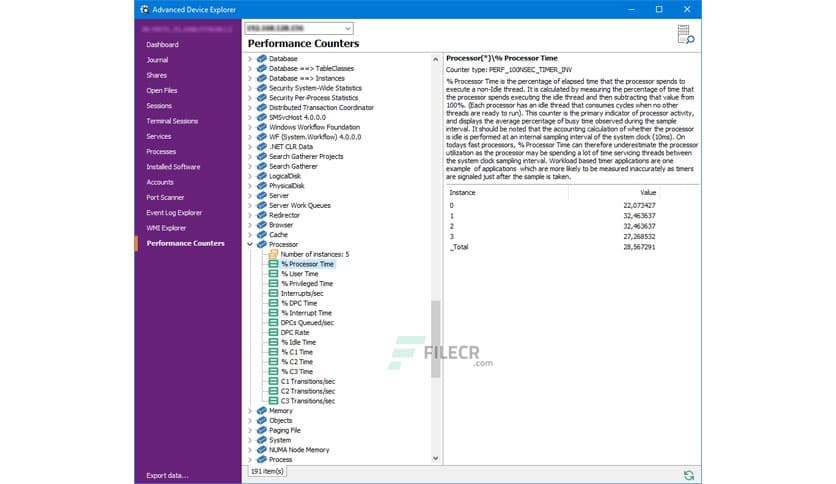Click the tree scroll-up arrow

[x=436, y=59]
